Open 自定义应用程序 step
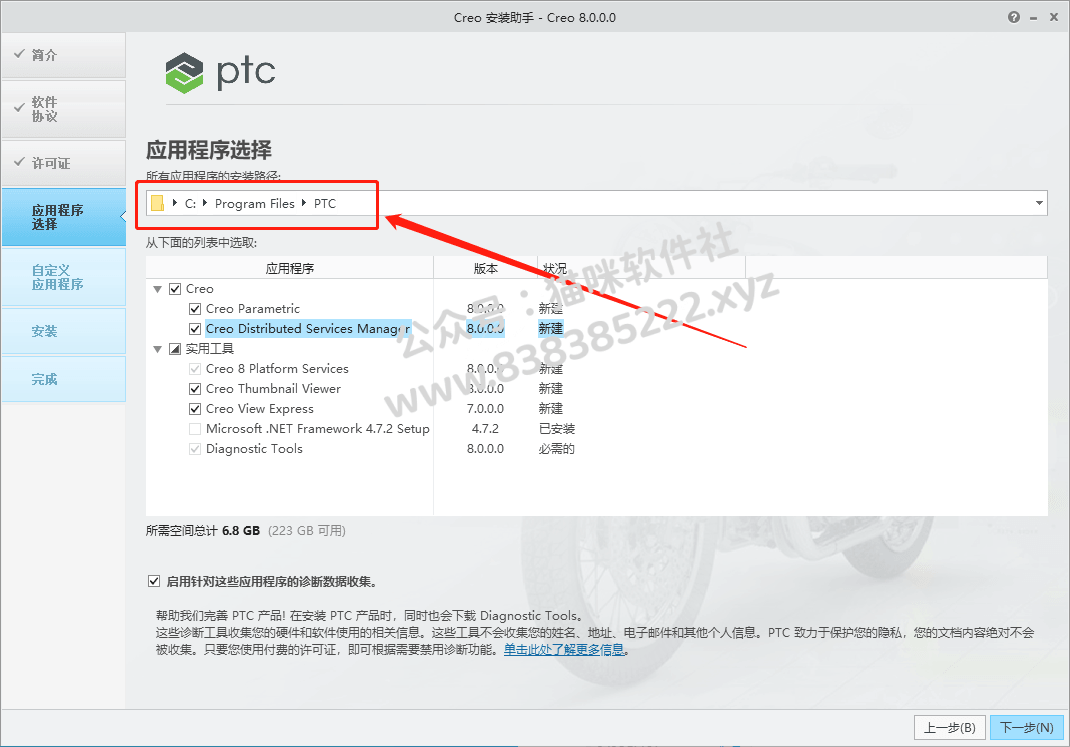Viewport: 1070px width, 747px height. [x=63, y=277]
